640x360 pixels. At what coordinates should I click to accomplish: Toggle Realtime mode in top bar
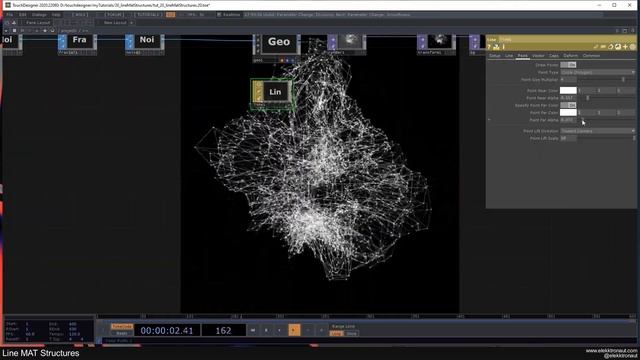pos(228,15)
